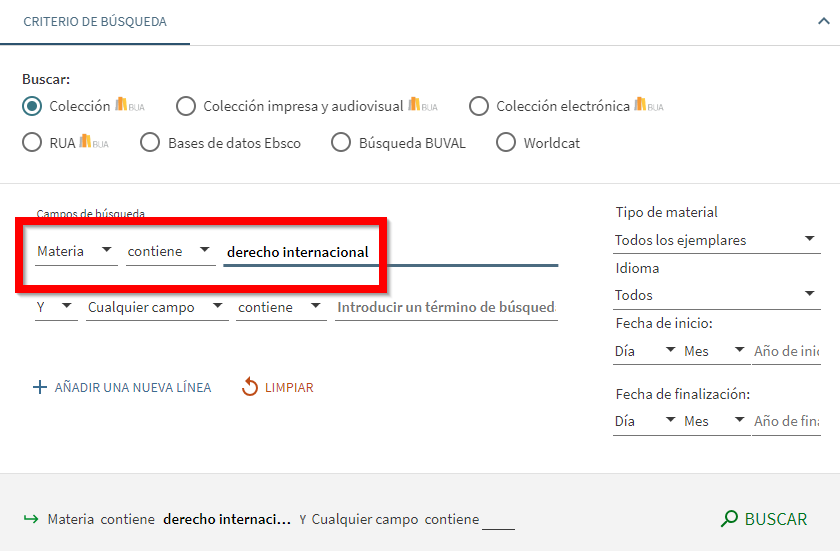Choose the Bases de datos Ebsco option
This screenshot has height=551, width=840.
(x=150, y=143)
